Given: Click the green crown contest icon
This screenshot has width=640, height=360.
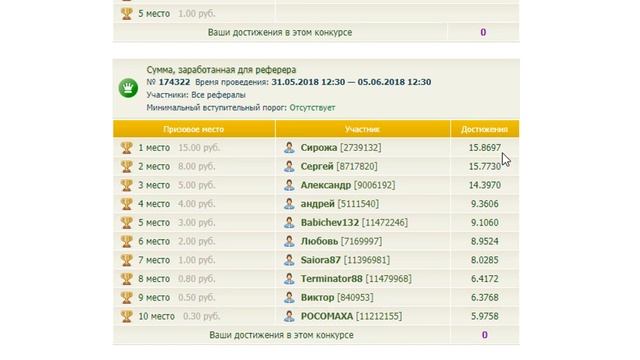Looking at the screenshot, I should 128,88.
